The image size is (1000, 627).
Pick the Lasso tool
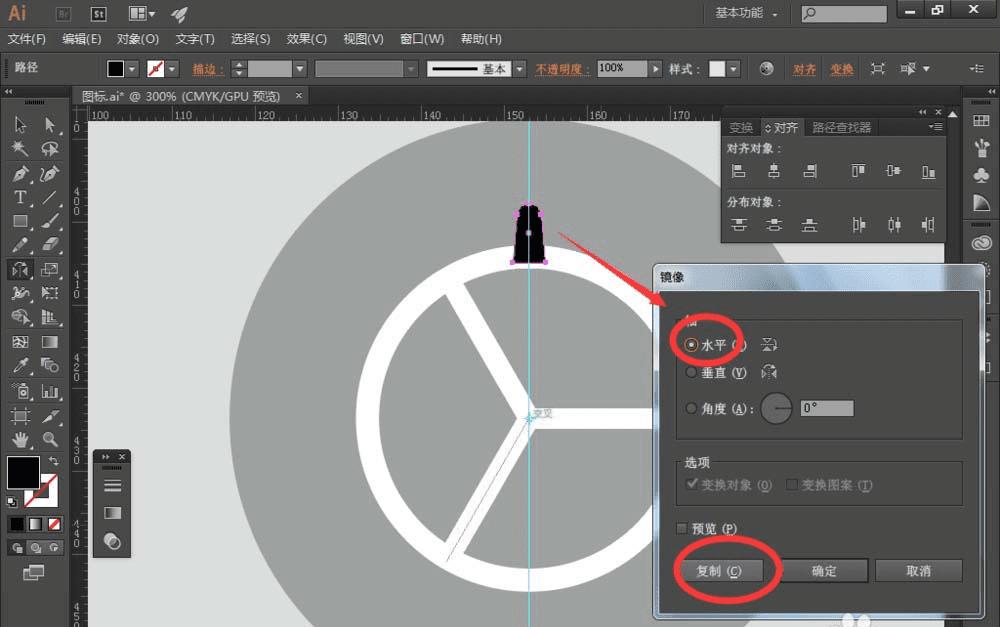(x=50, y=149)
